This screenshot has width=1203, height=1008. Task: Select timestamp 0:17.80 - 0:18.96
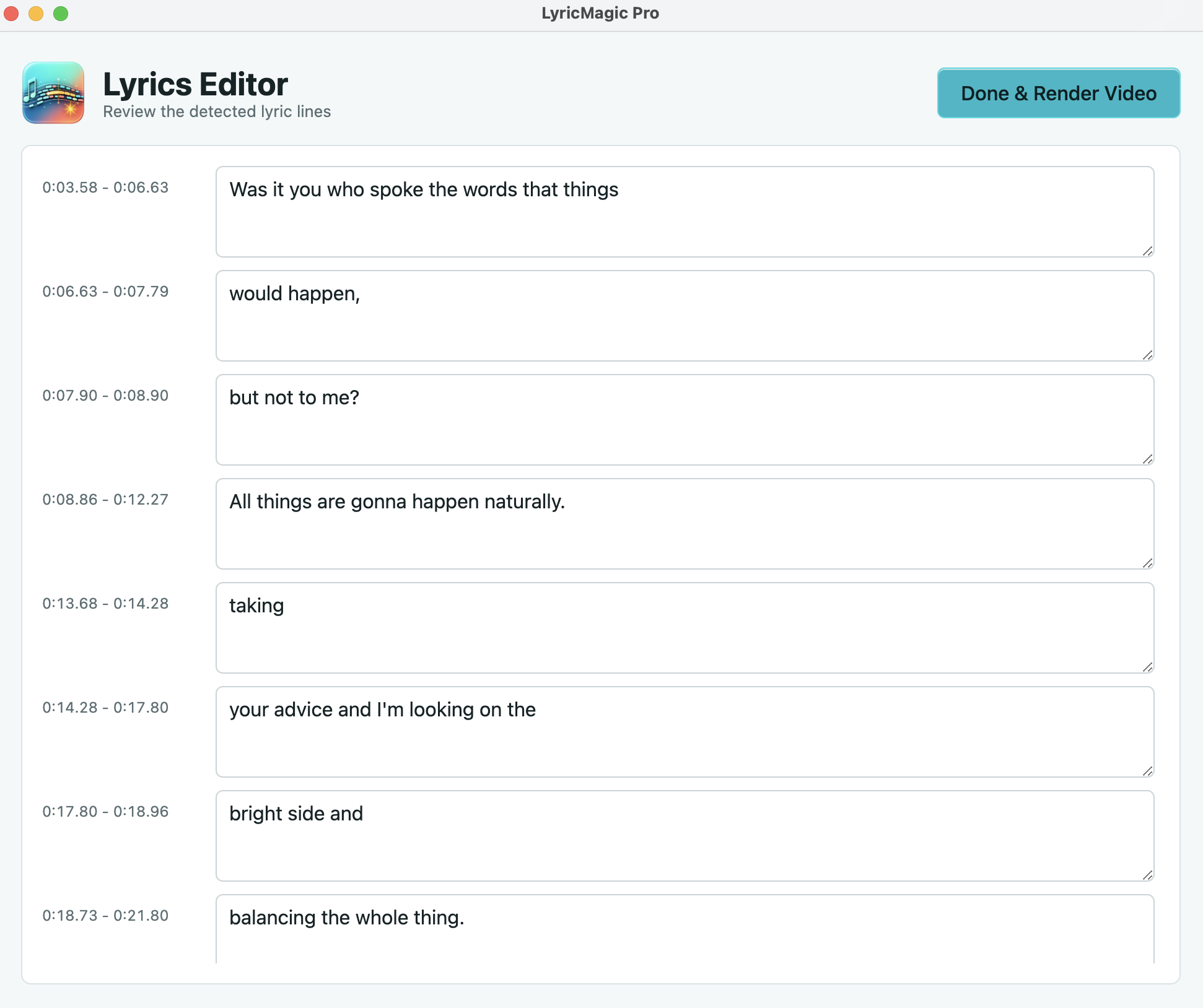click(x=105, y=812)
